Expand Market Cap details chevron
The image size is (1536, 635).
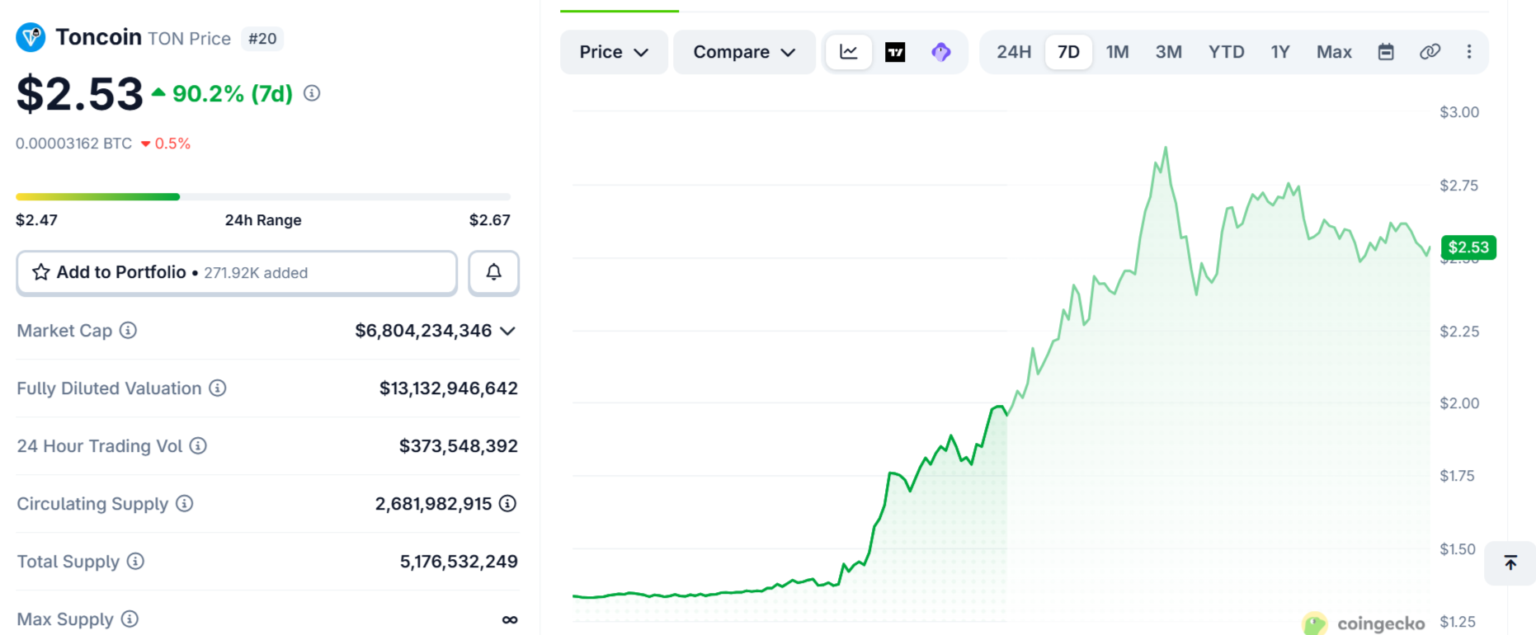pos(508,331)
